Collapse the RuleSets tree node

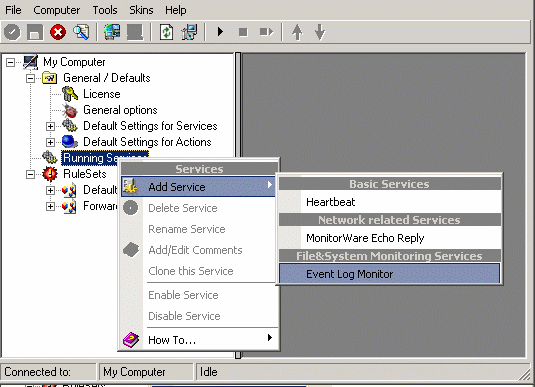pyautogui.click(x=30, y=174)
